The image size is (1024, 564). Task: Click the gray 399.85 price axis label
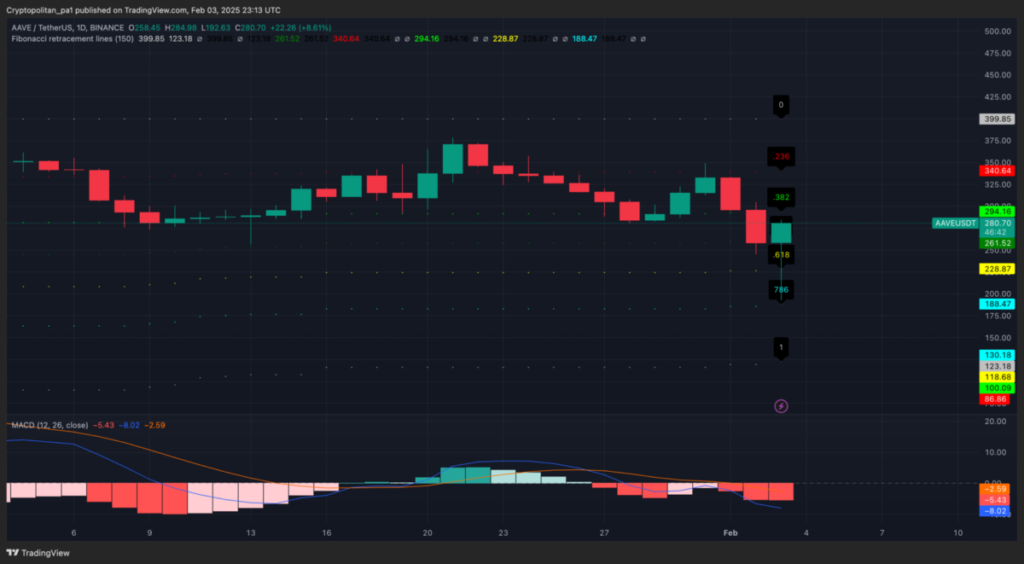[997, 118]
